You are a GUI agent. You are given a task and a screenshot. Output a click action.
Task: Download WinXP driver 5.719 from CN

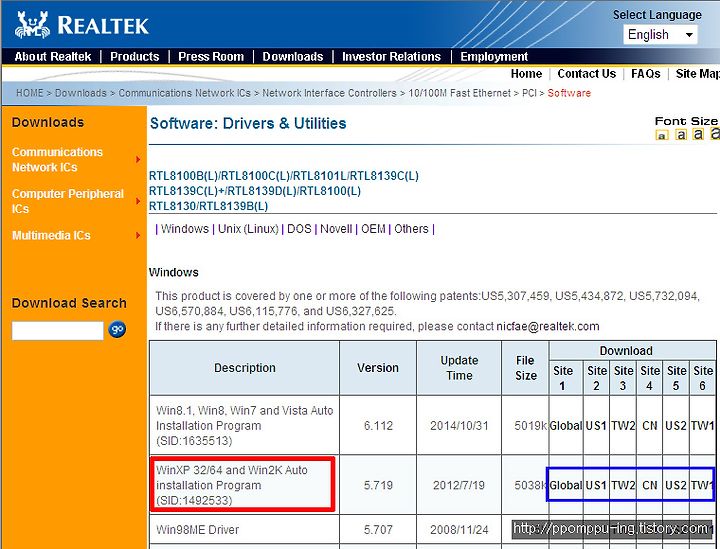pos(649,485)
